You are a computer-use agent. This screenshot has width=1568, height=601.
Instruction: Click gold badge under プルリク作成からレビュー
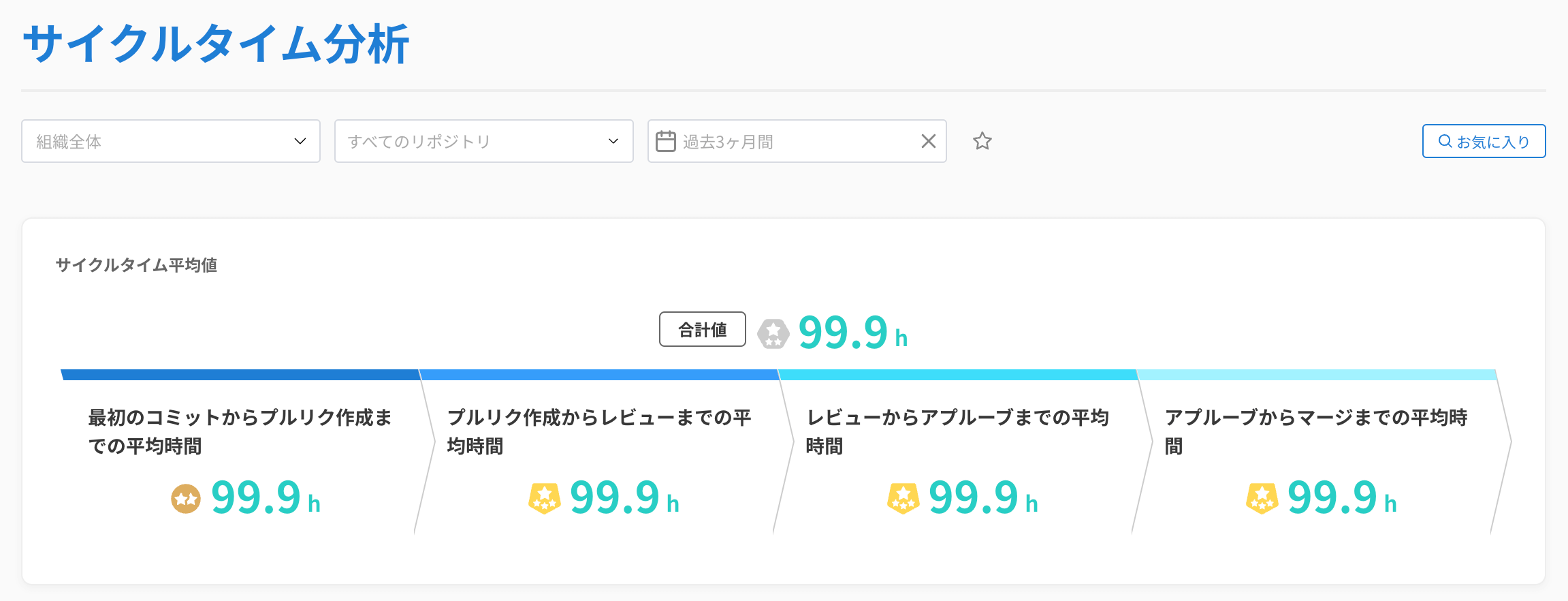tap(545, 499)
